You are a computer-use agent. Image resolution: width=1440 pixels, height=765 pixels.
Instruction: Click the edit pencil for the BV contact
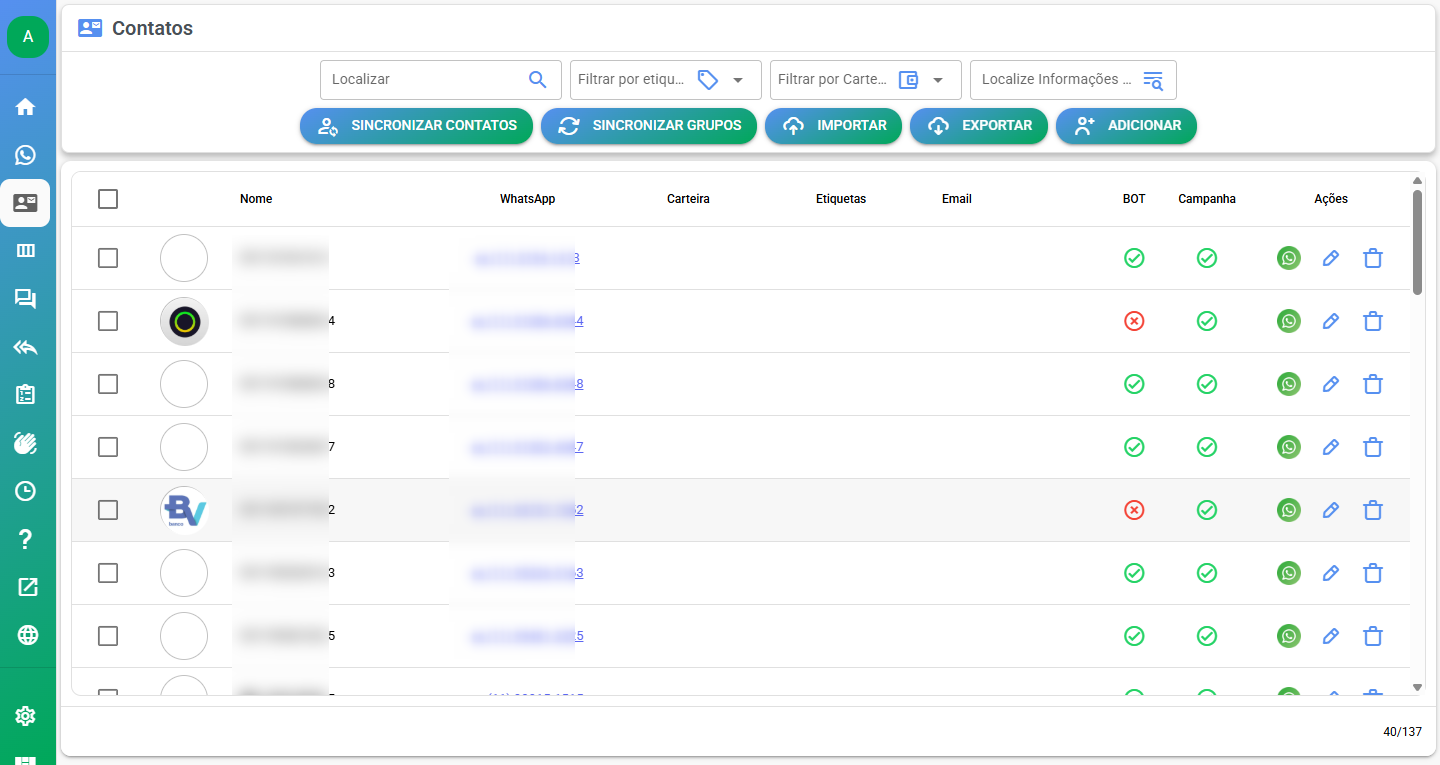(1330, 510)
